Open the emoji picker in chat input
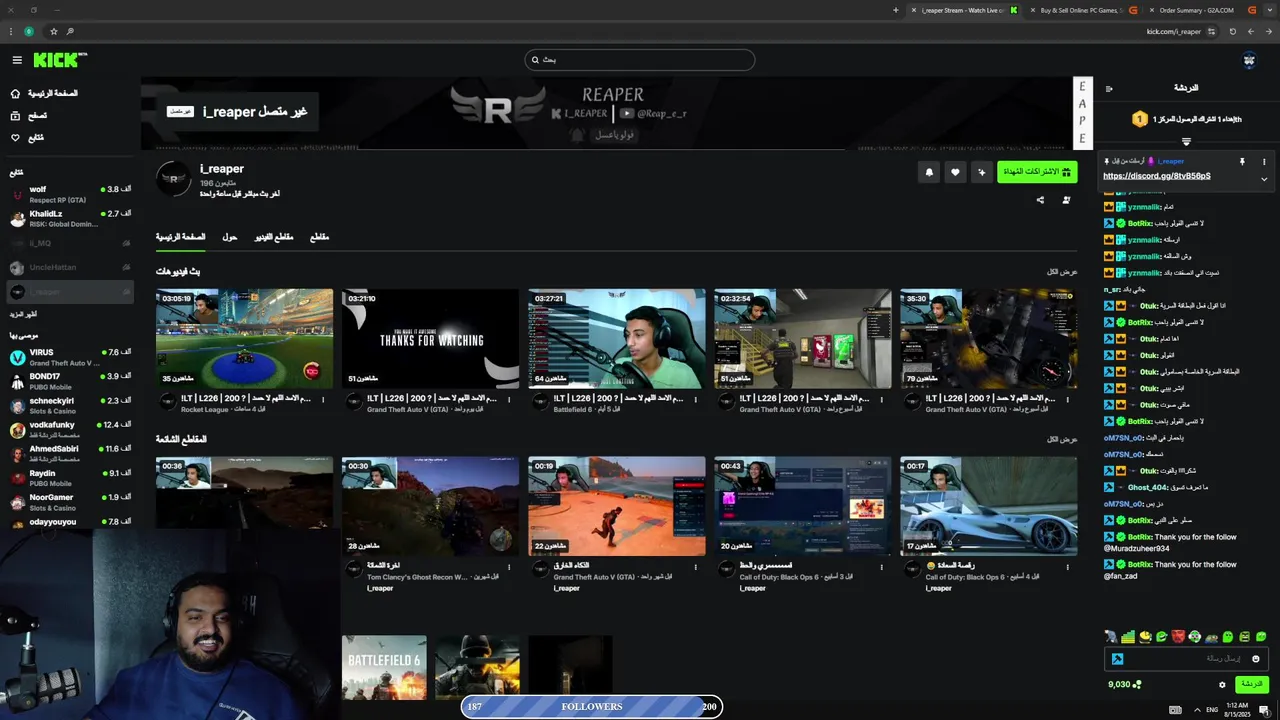 point(1256,658)
